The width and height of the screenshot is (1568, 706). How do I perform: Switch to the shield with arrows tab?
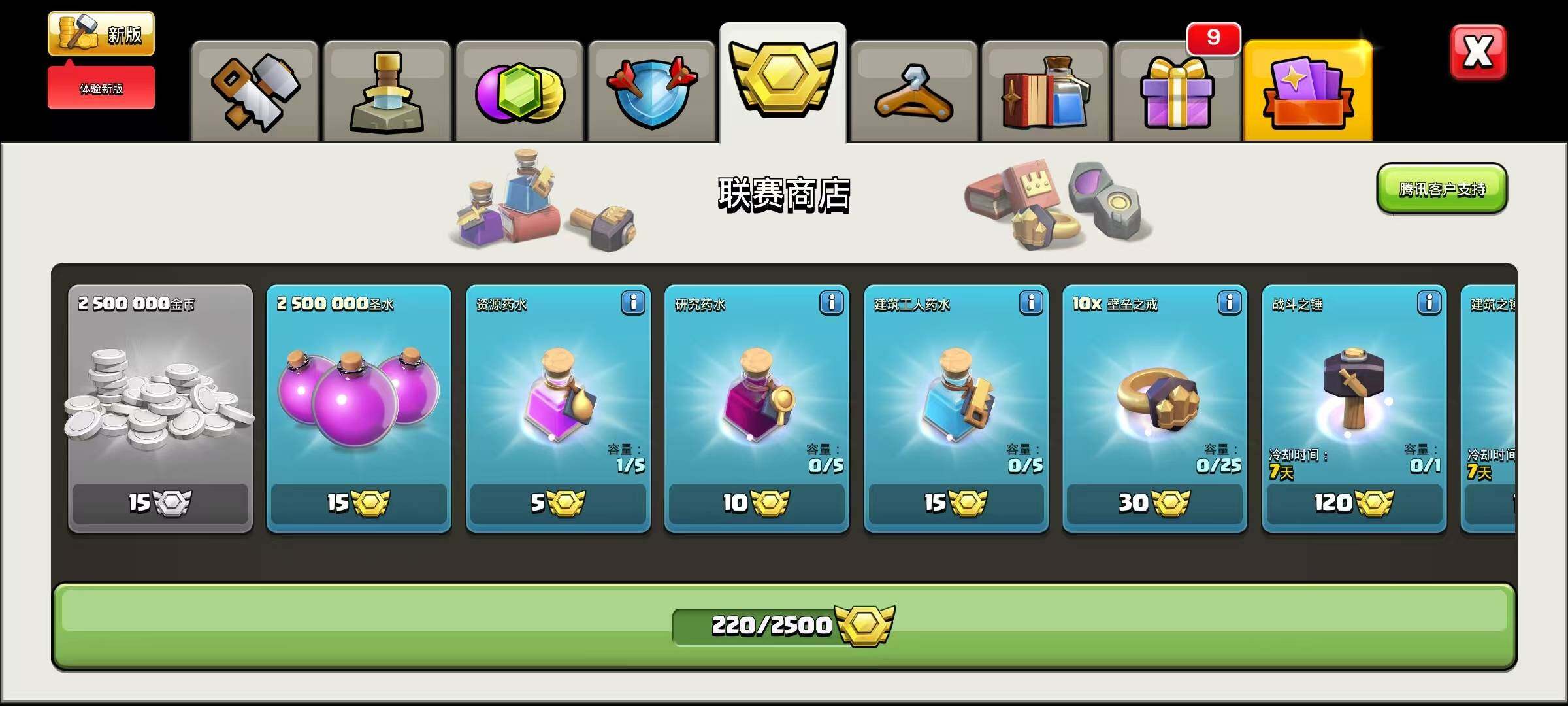[x=652, y=91]
